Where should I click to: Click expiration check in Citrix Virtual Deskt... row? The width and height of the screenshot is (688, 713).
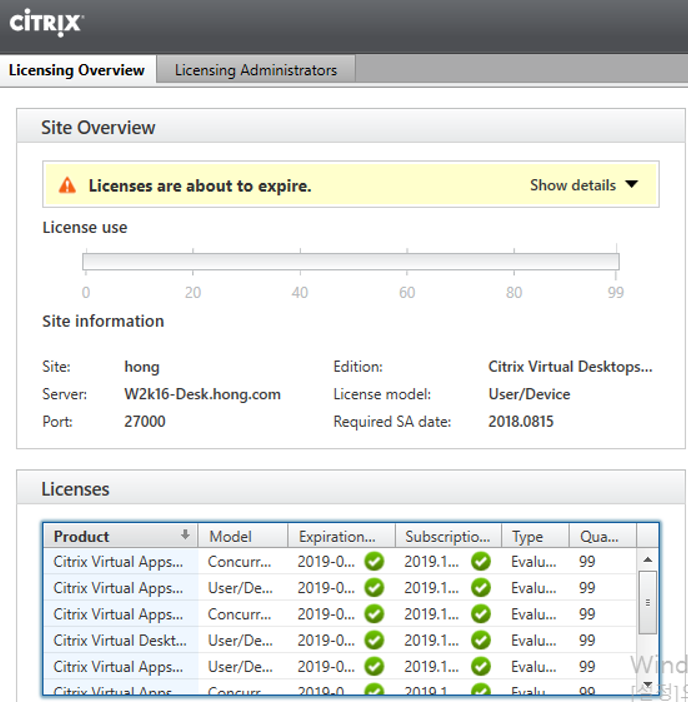tap(374, 640)
